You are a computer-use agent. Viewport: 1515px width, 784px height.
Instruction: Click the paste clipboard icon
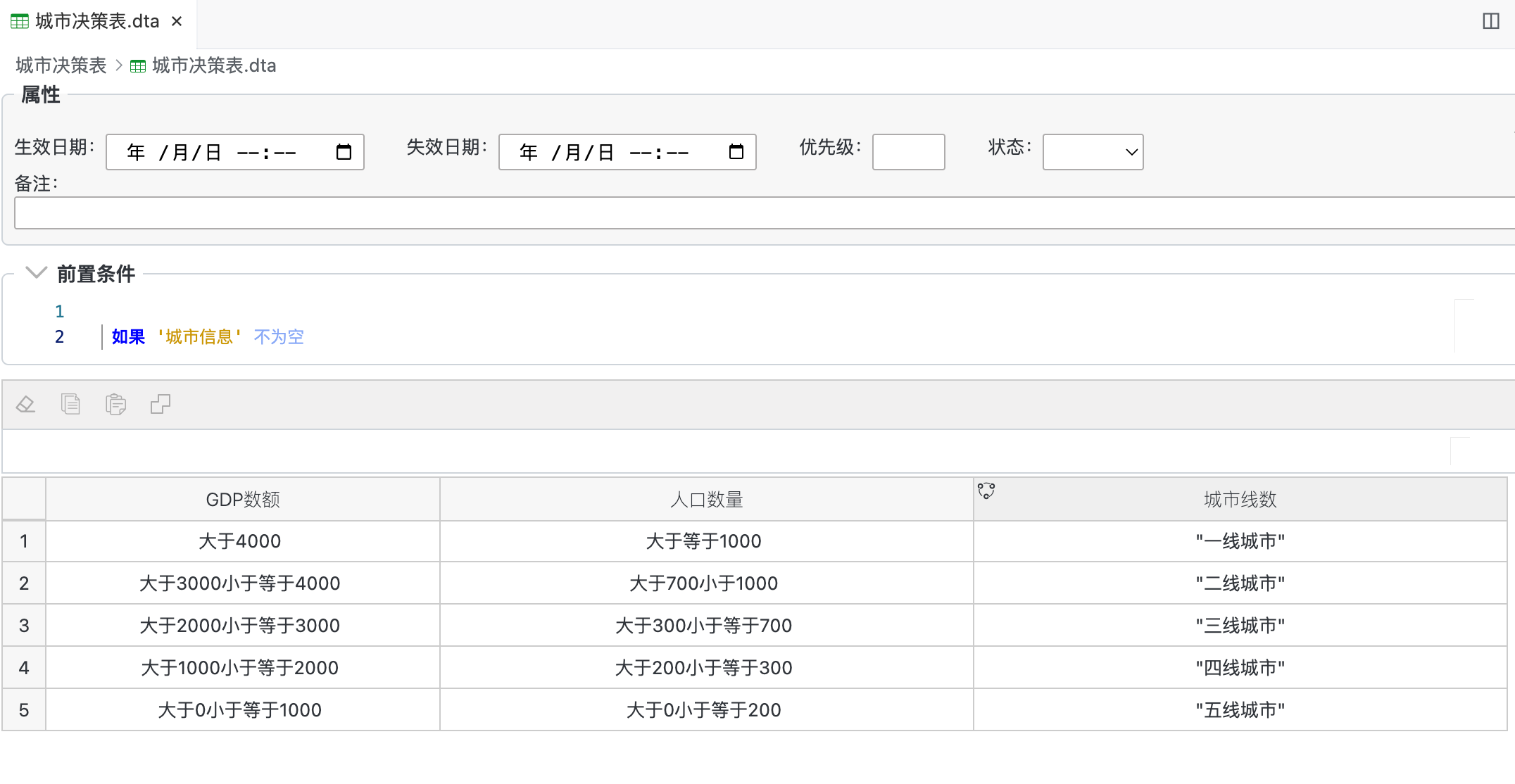[x=115, y=404]
